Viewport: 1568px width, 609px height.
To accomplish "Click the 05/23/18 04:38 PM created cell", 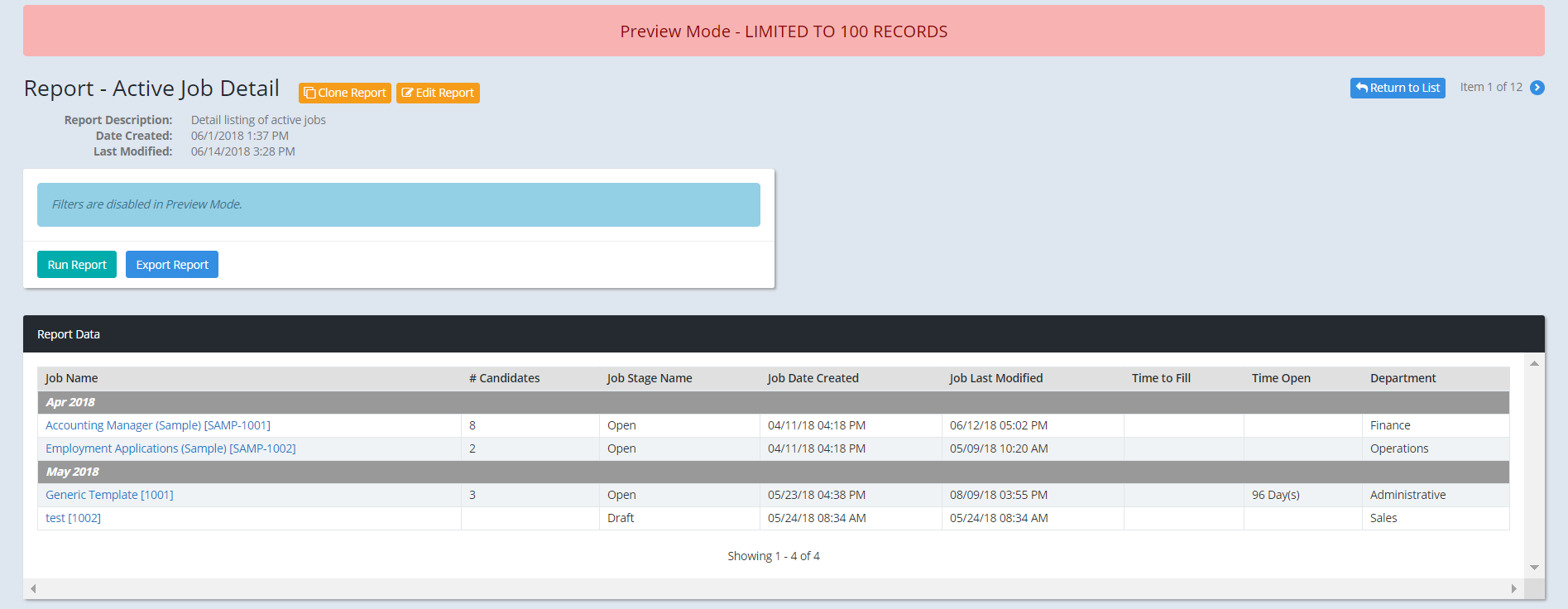I will tap(851, 495).
